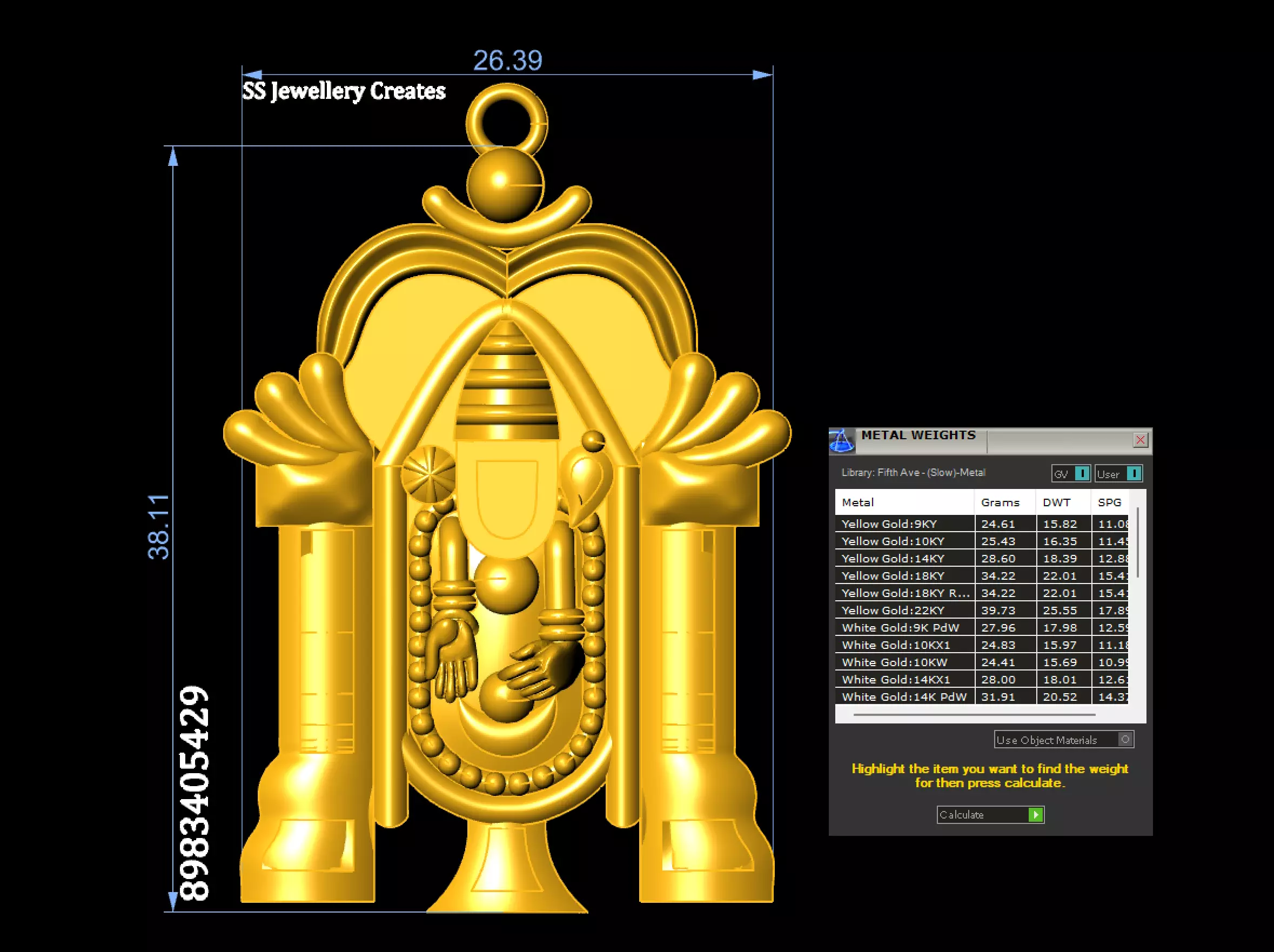Toggle the User library switch
Screen dimensions: 1274x952
click(1118, 473)
